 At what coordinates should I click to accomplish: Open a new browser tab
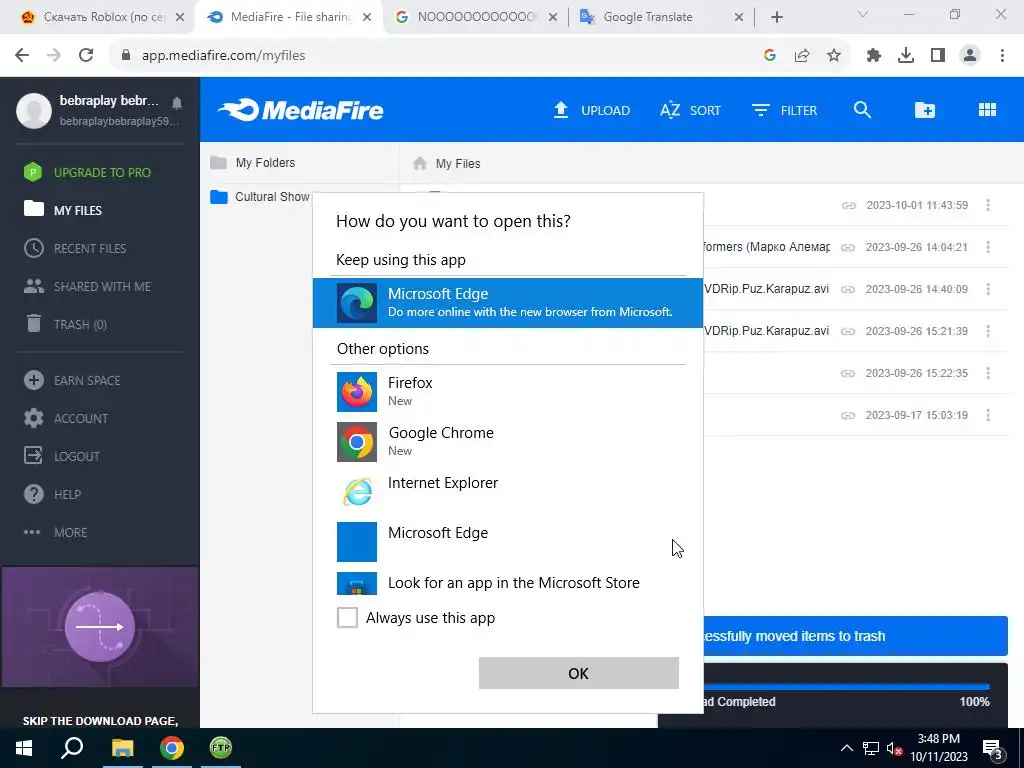(x=776, y=17)
